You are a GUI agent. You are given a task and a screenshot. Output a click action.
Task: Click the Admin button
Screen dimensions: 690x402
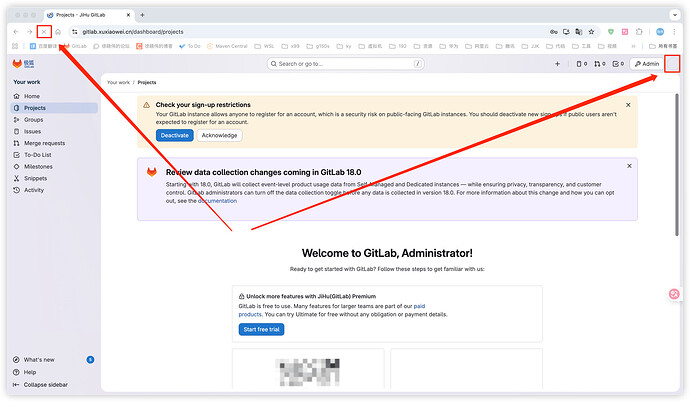(x=647, y=64)
